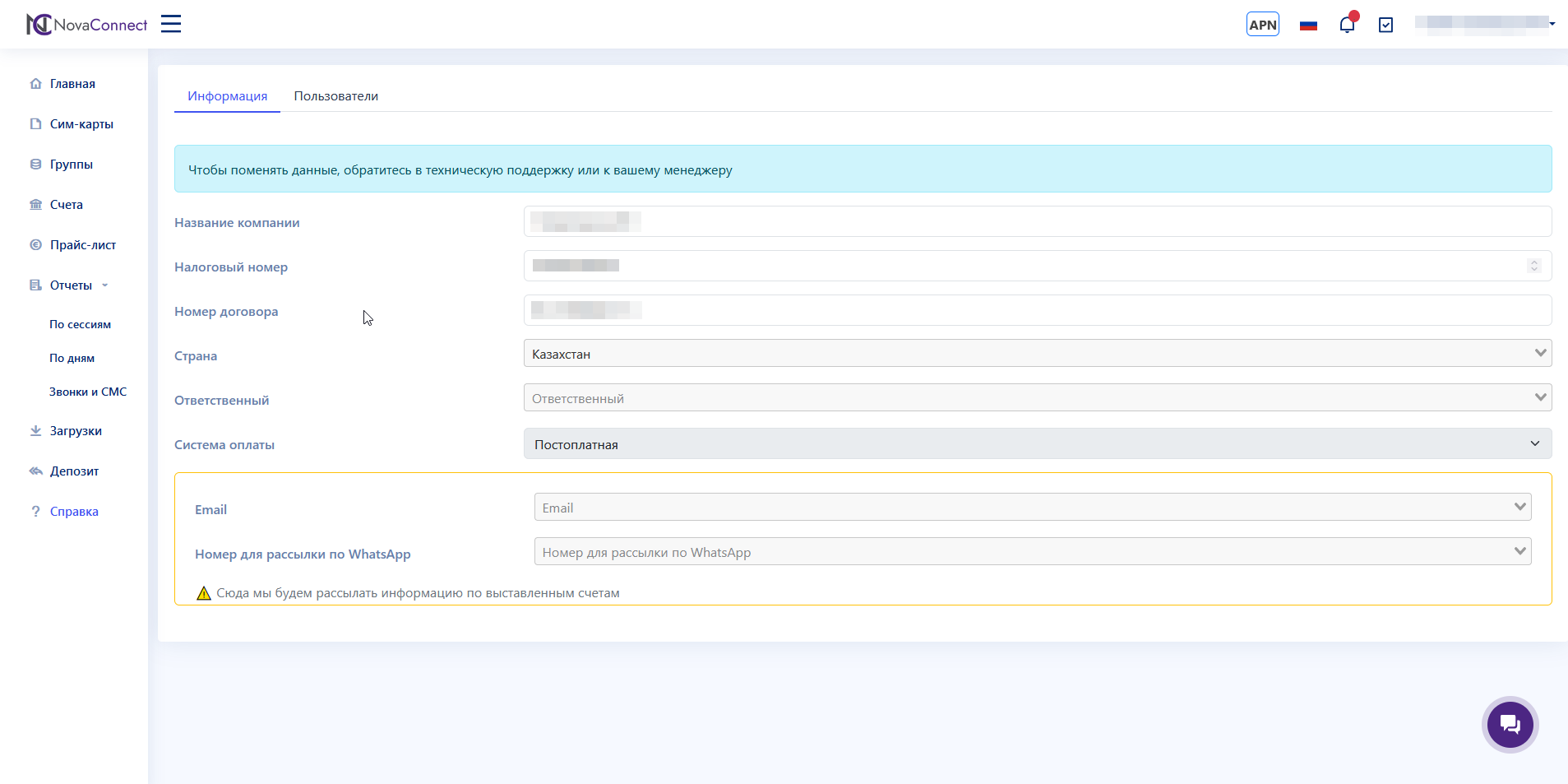1568x784 pixels.
Task: Open the APN settings icon
Action: [1262, 25]
